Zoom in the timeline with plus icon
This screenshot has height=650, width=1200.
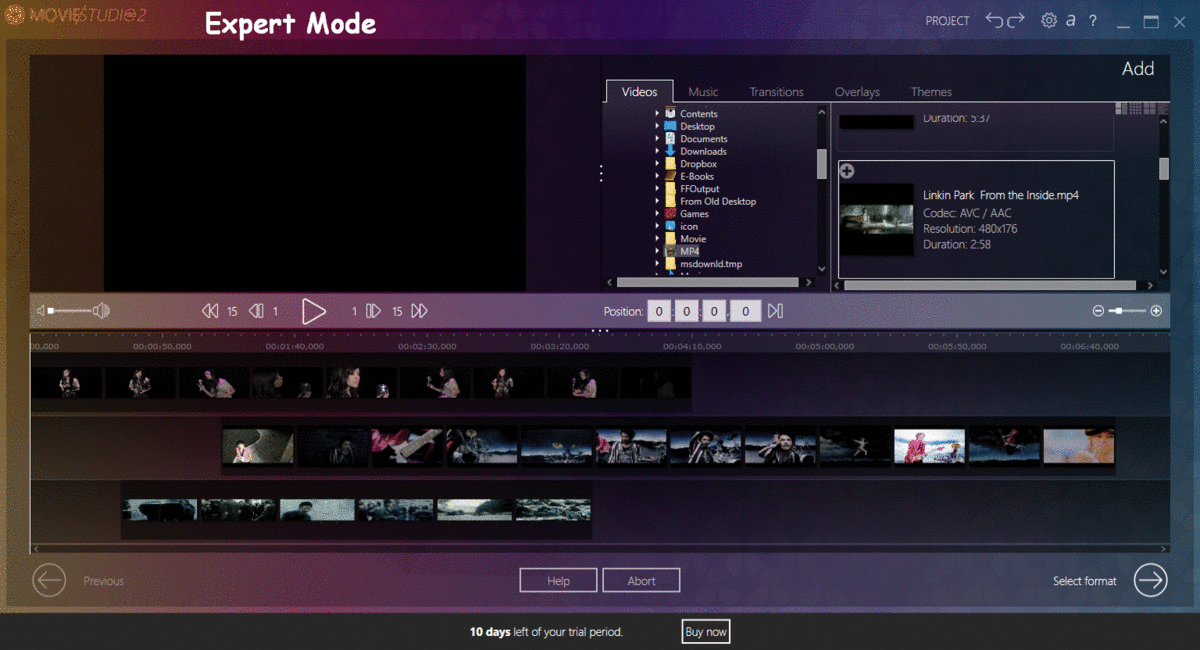(1156, 311)
